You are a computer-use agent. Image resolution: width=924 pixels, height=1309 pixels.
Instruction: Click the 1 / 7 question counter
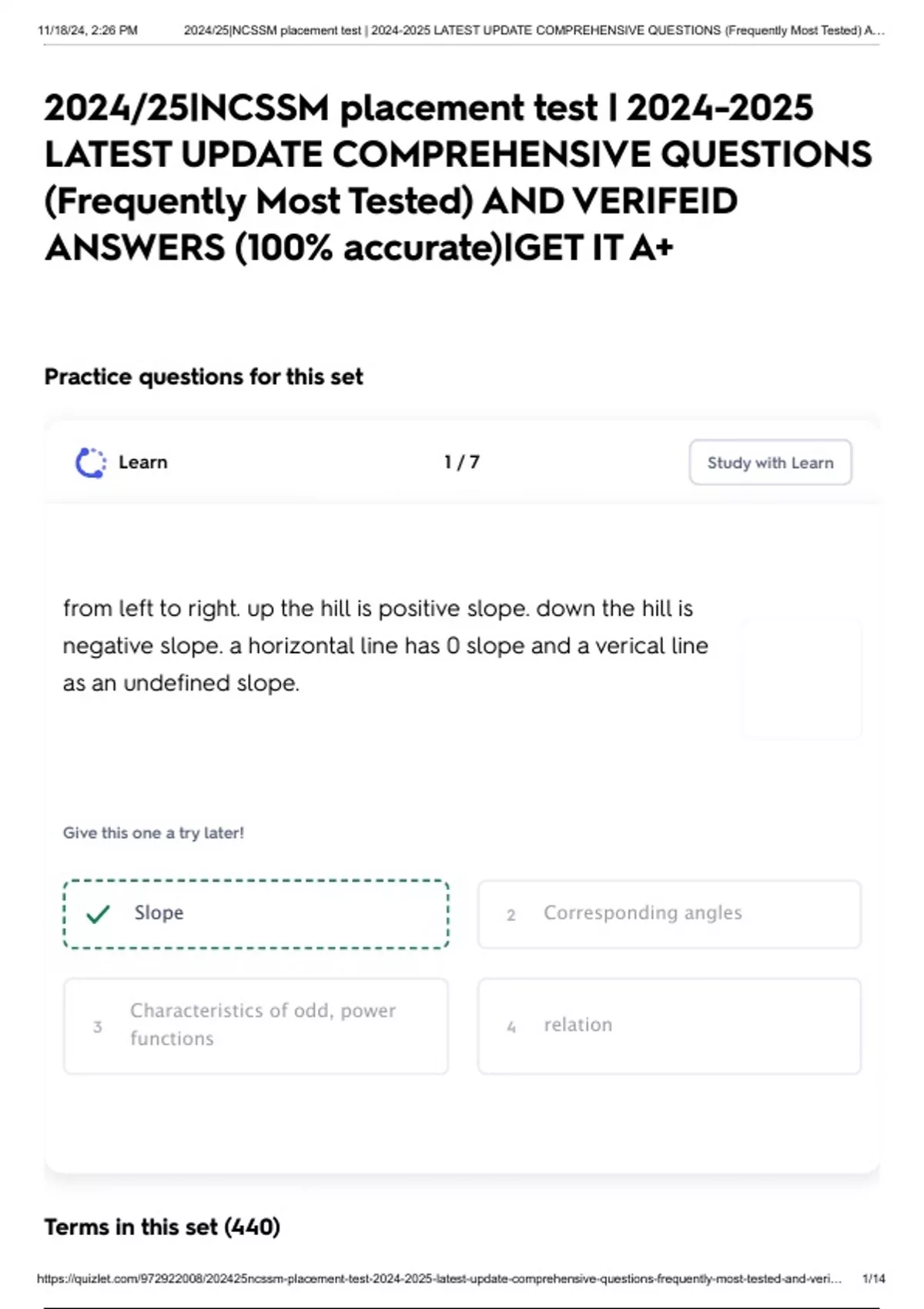tap(461, 463)
